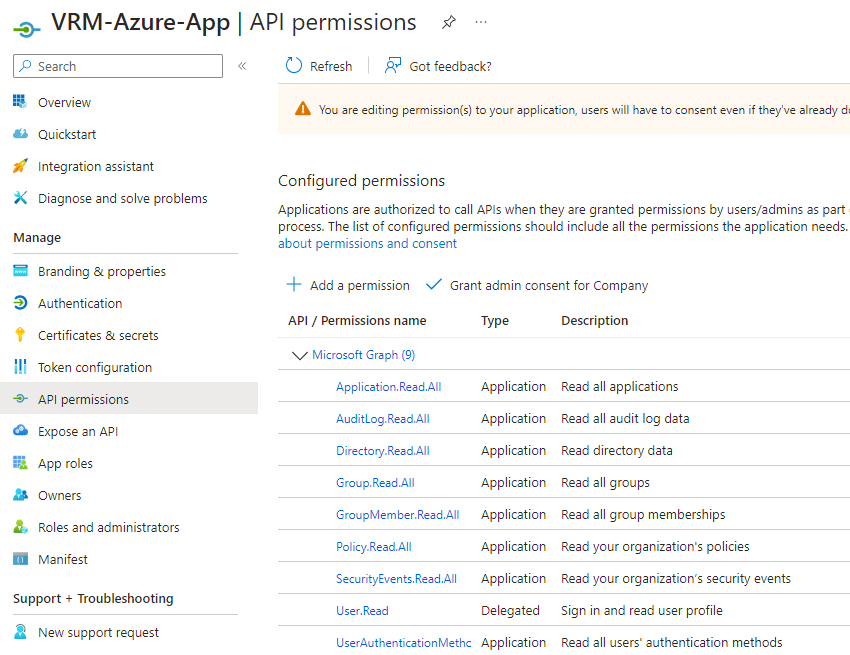The width and height of the screenshot is (850, 655).
Task: Open the Overview menu item
Action: [64, 102]
